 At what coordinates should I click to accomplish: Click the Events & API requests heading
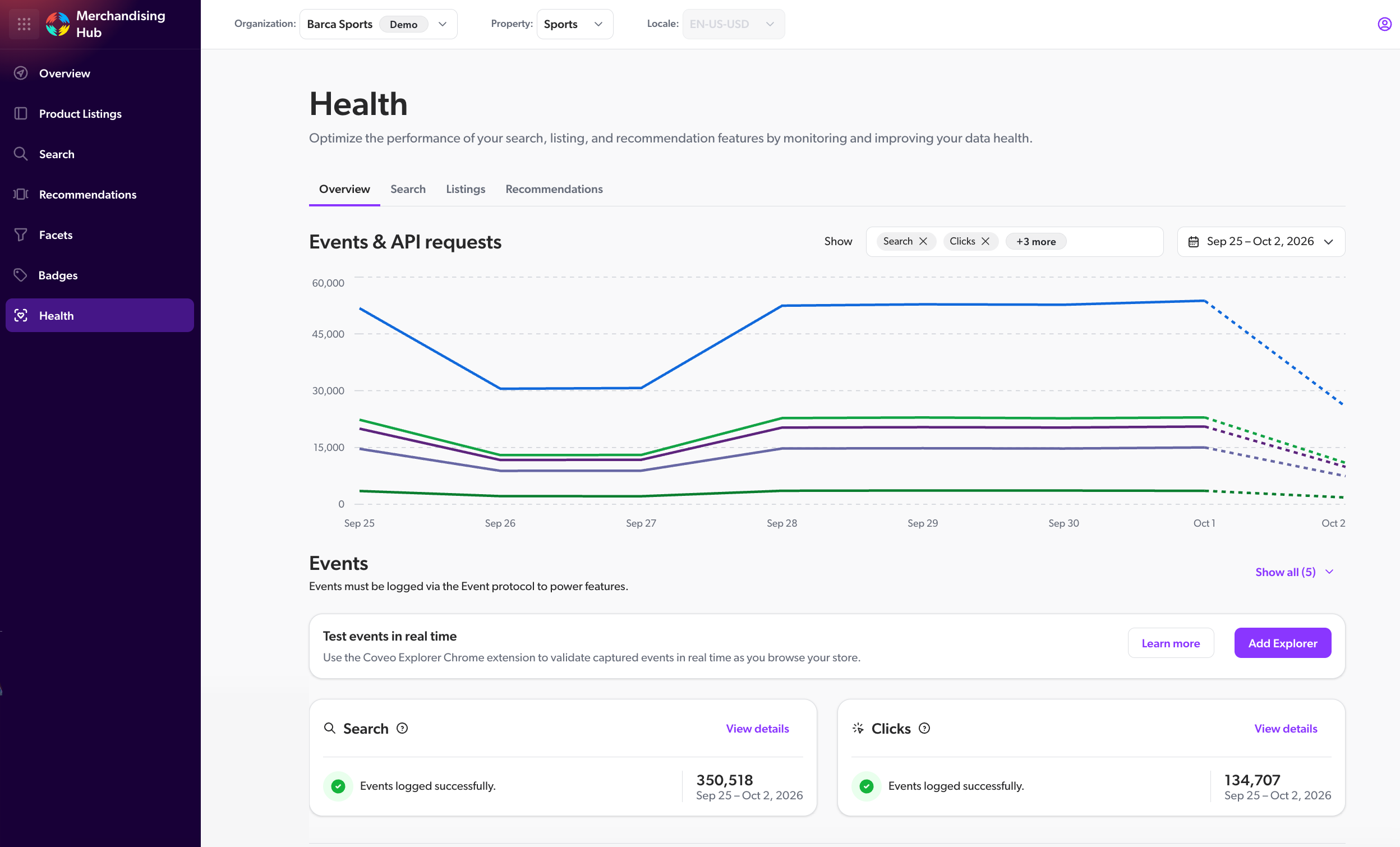click(405, 242)
